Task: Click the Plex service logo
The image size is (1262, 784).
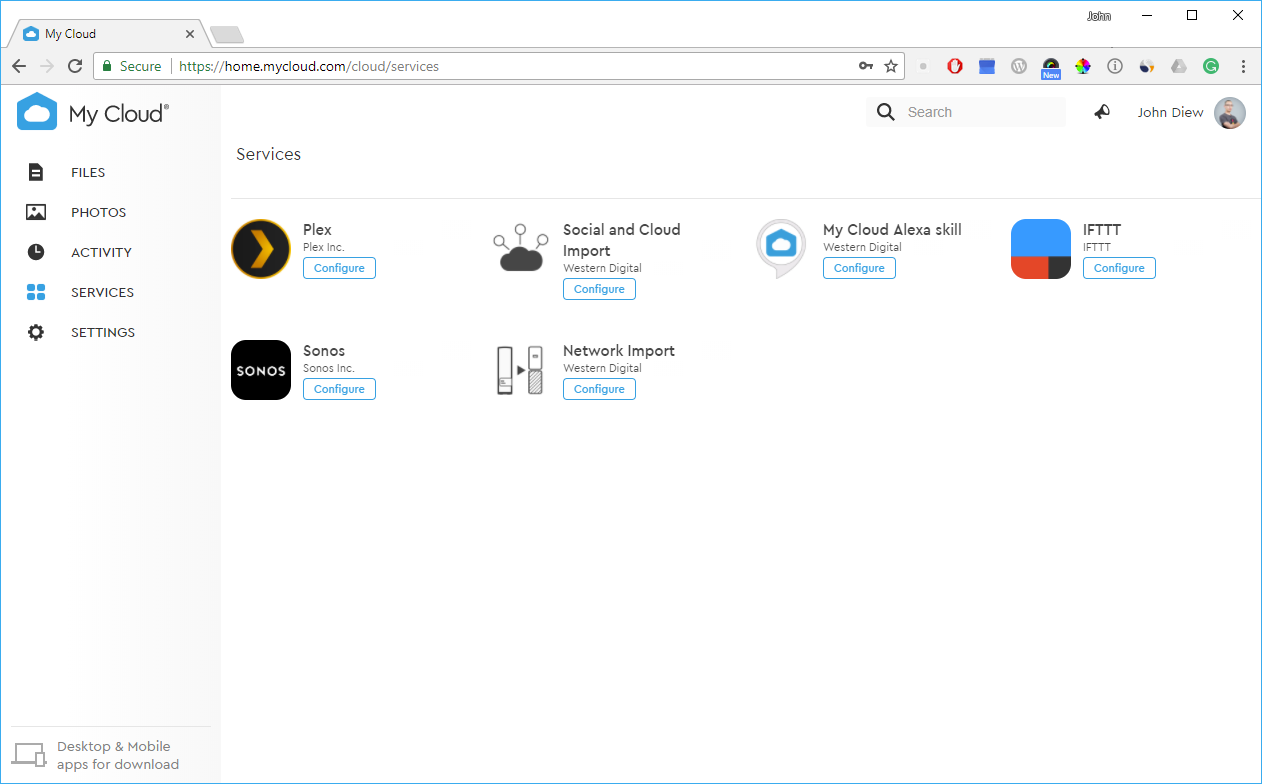Action: coord(261,249)
